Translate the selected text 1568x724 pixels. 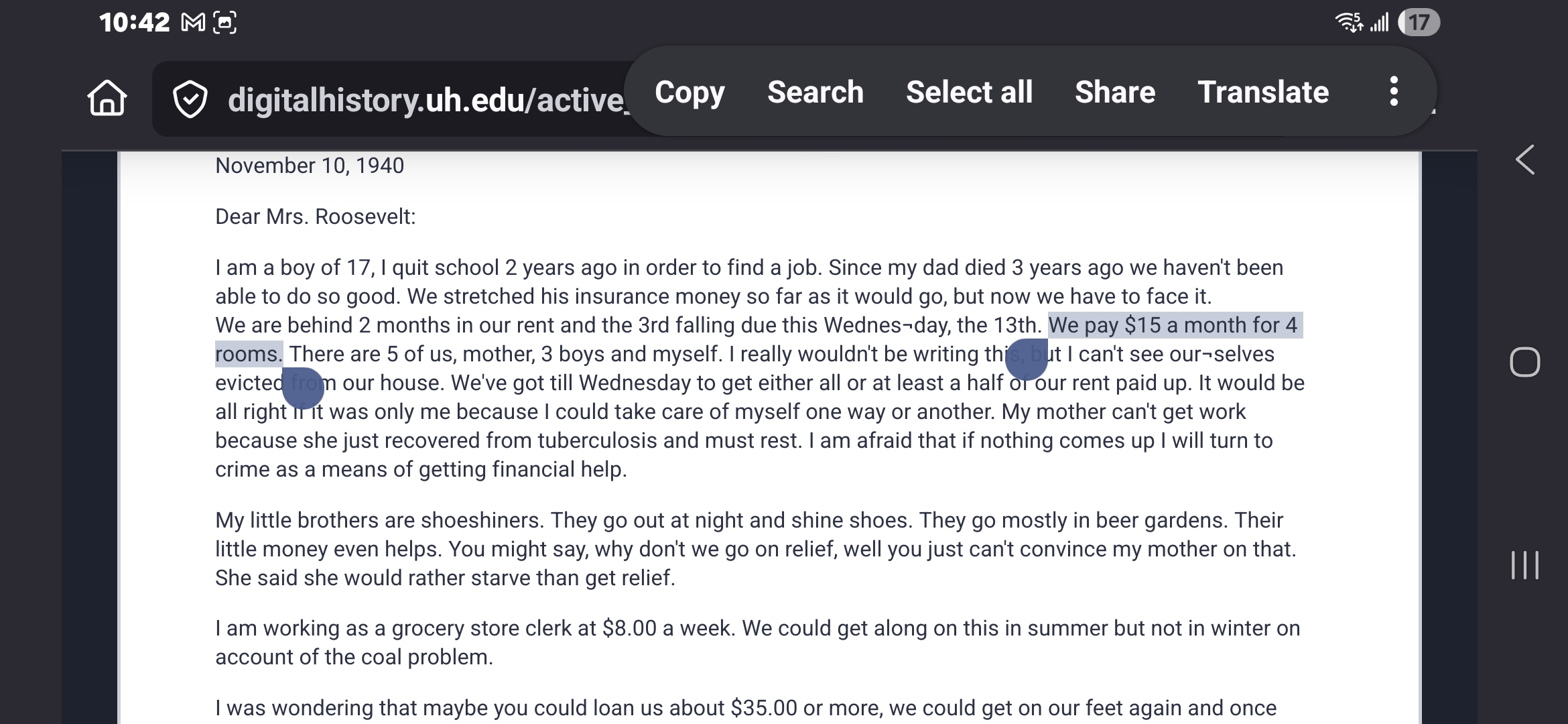1263,92
